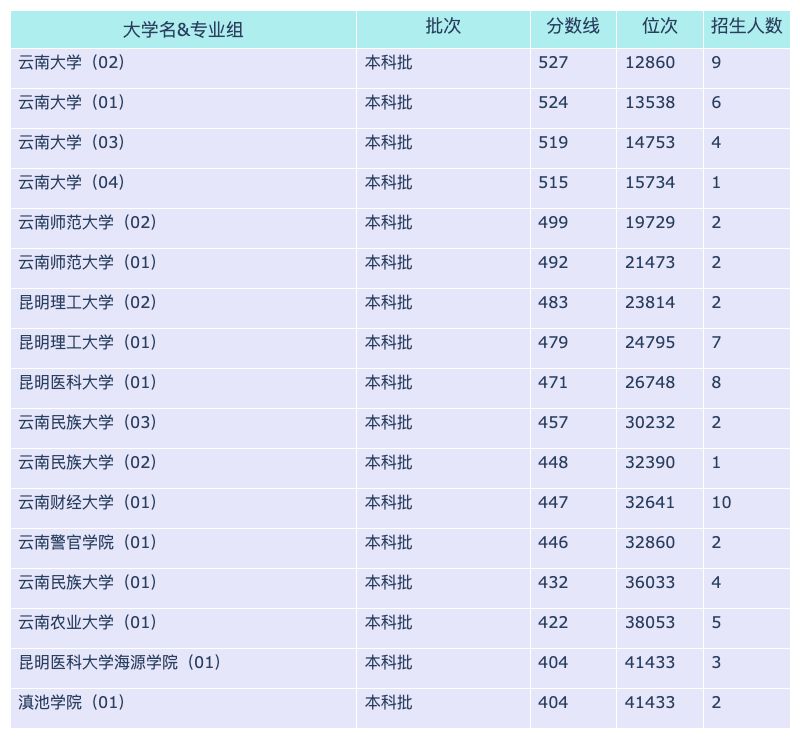Select the 云南大学（02）row name
This screenshot has width=800, height=740.
click(x=71, y=62)
